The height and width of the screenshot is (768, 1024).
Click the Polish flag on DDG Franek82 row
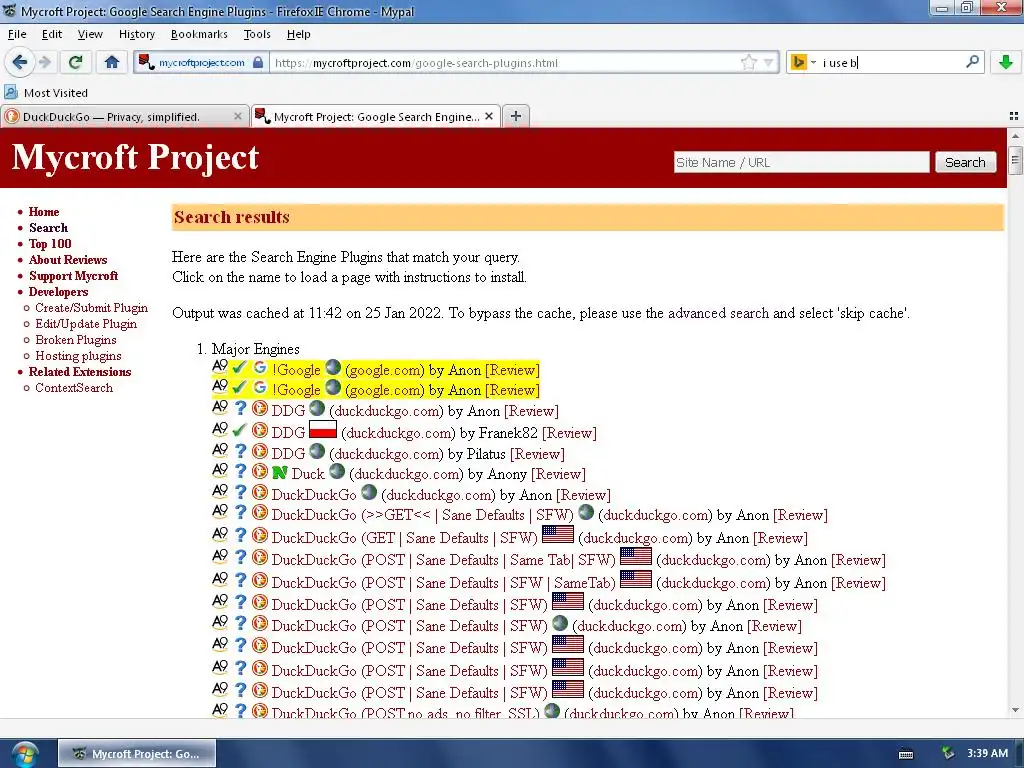pos(323,430)
